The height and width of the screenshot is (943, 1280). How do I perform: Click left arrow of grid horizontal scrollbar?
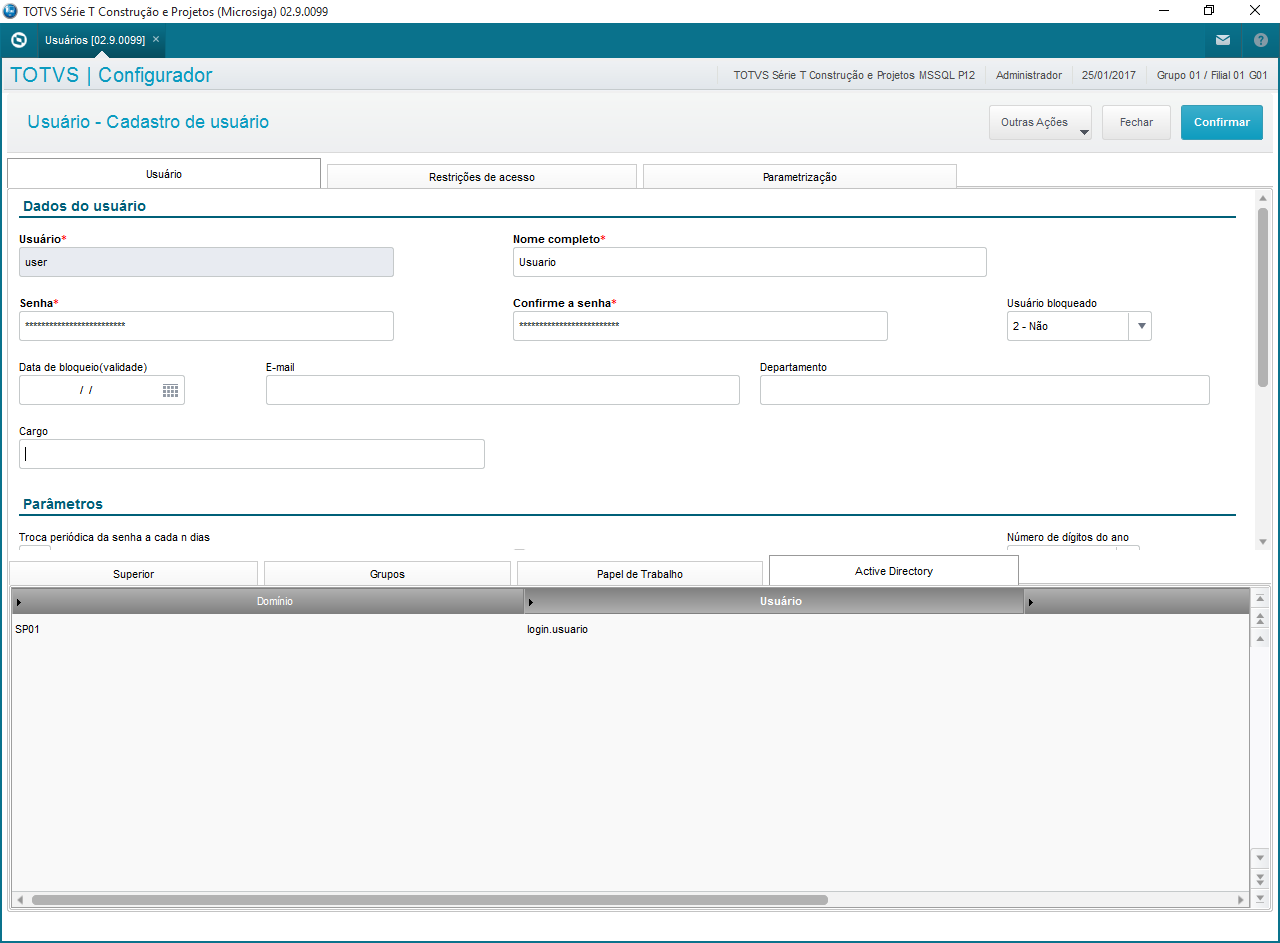pyautogui.click(x=20, y=900)
